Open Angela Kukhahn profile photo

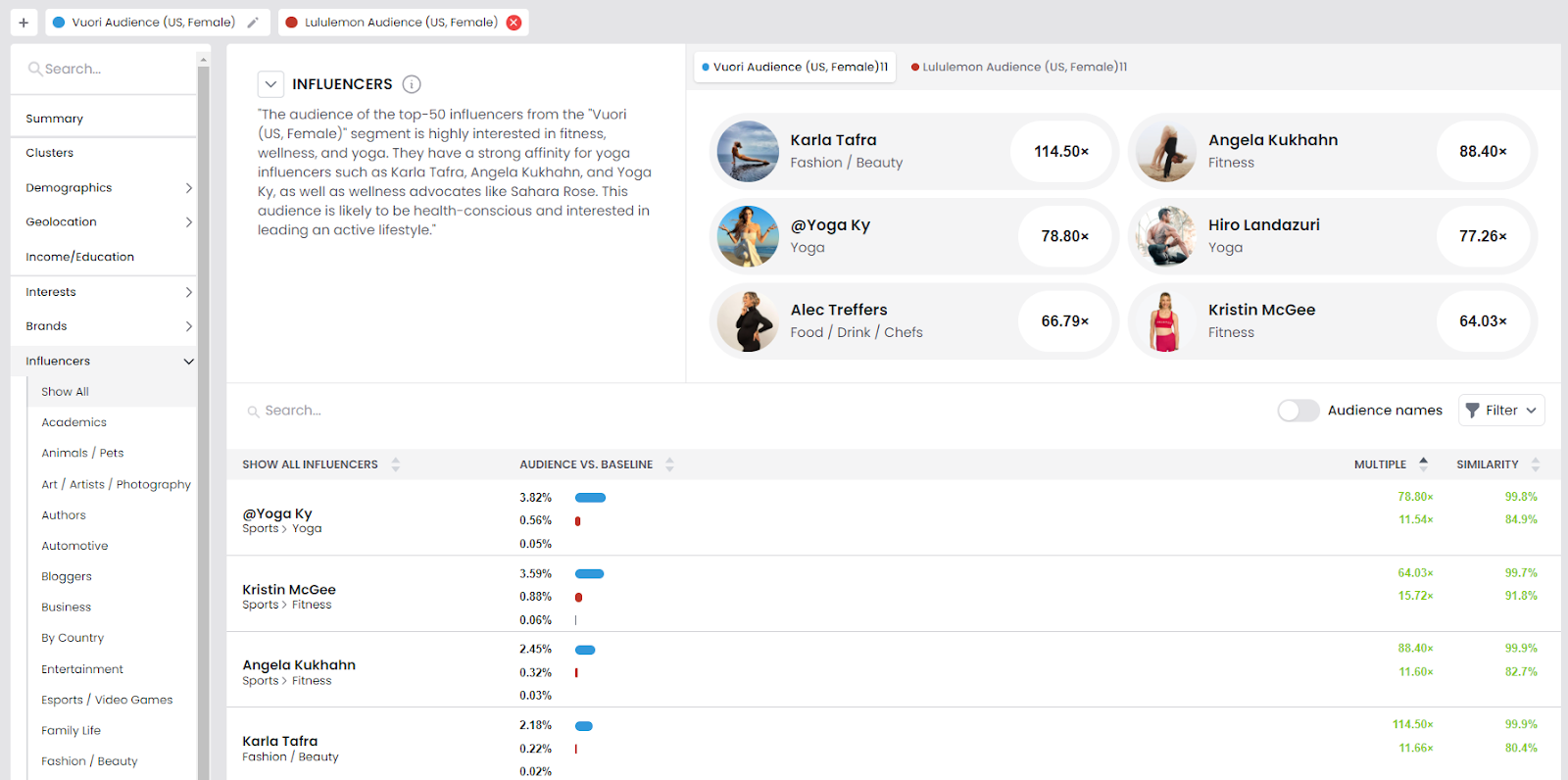1166,152
